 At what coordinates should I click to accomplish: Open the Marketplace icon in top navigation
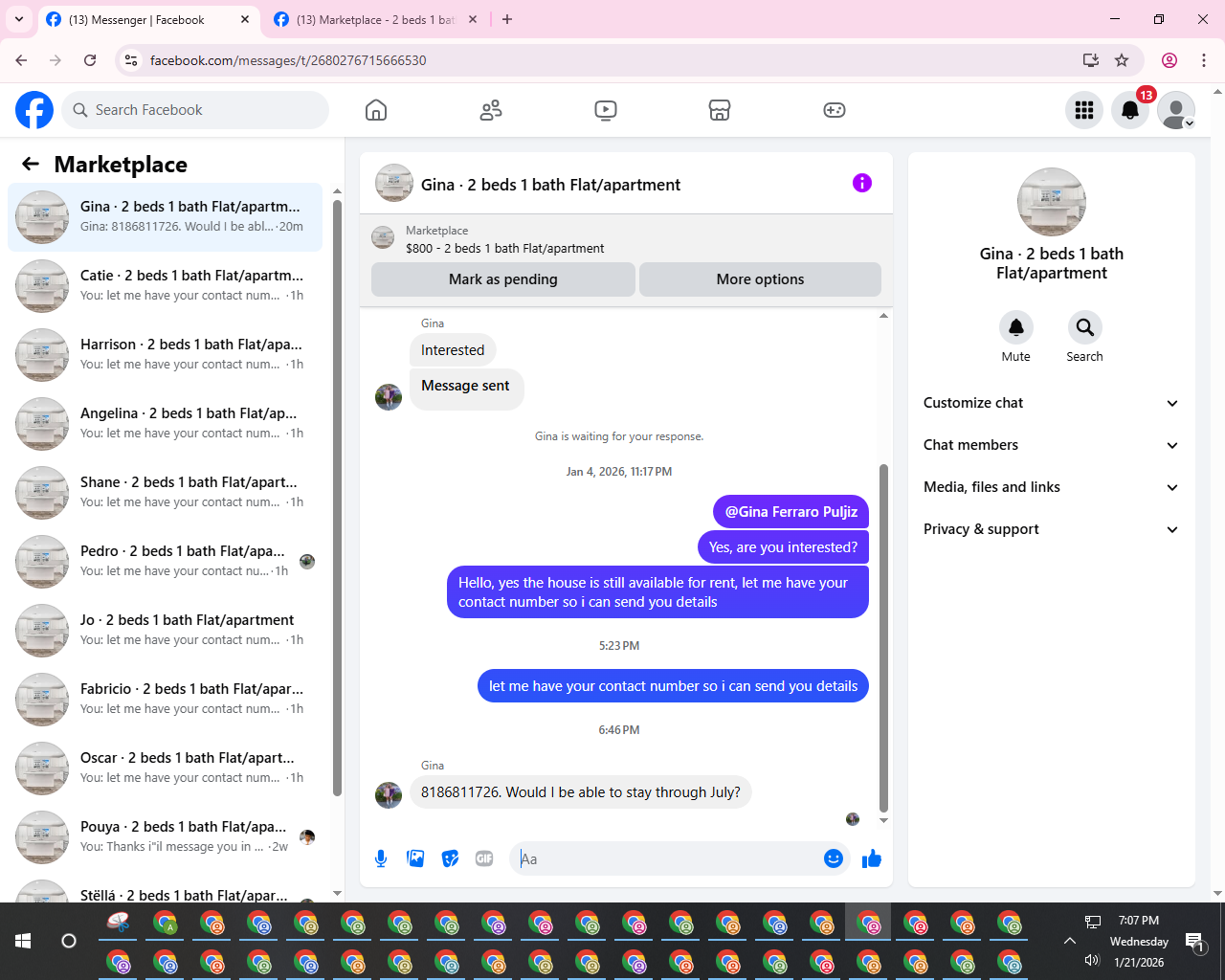pos(720,110)
